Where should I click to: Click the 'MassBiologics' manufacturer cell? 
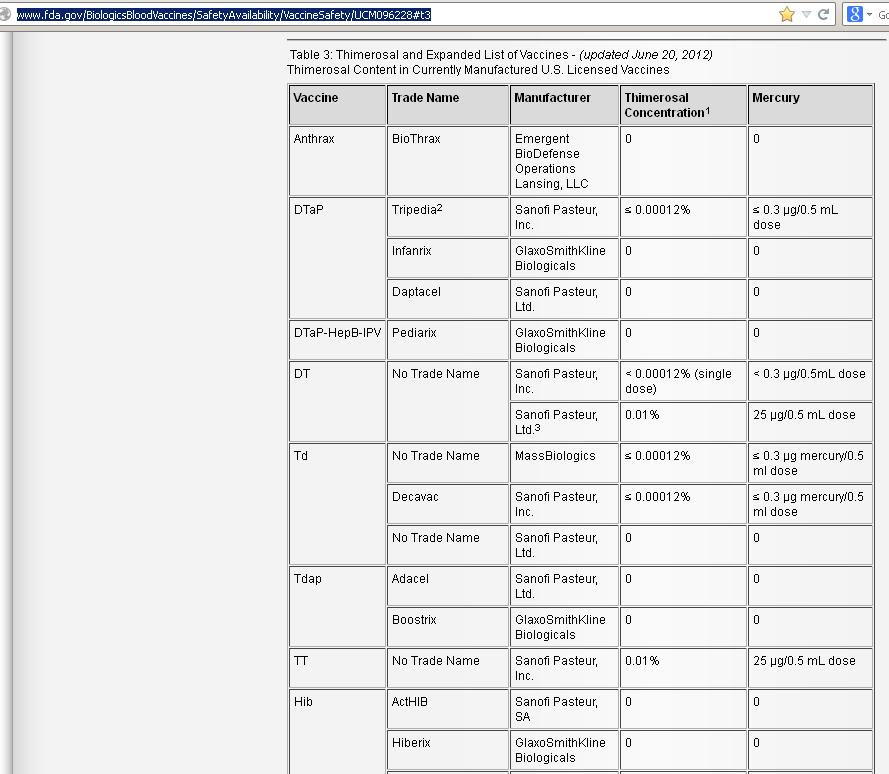coord(564,463)
